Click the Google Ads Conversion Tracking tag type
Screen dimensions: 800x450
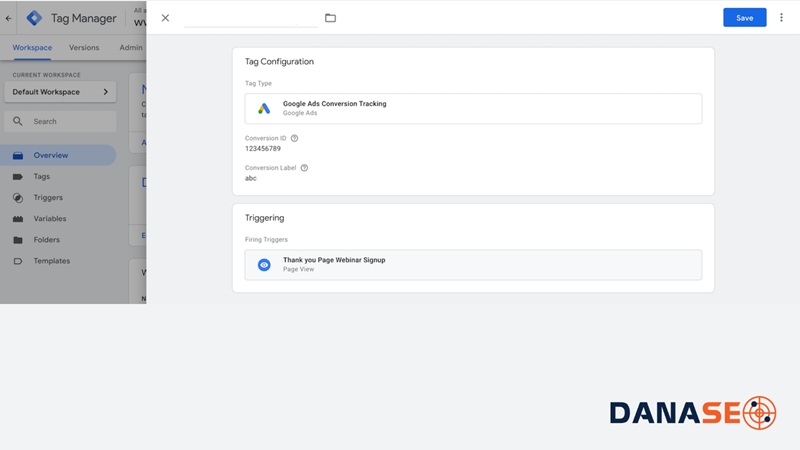click(473, 108)
